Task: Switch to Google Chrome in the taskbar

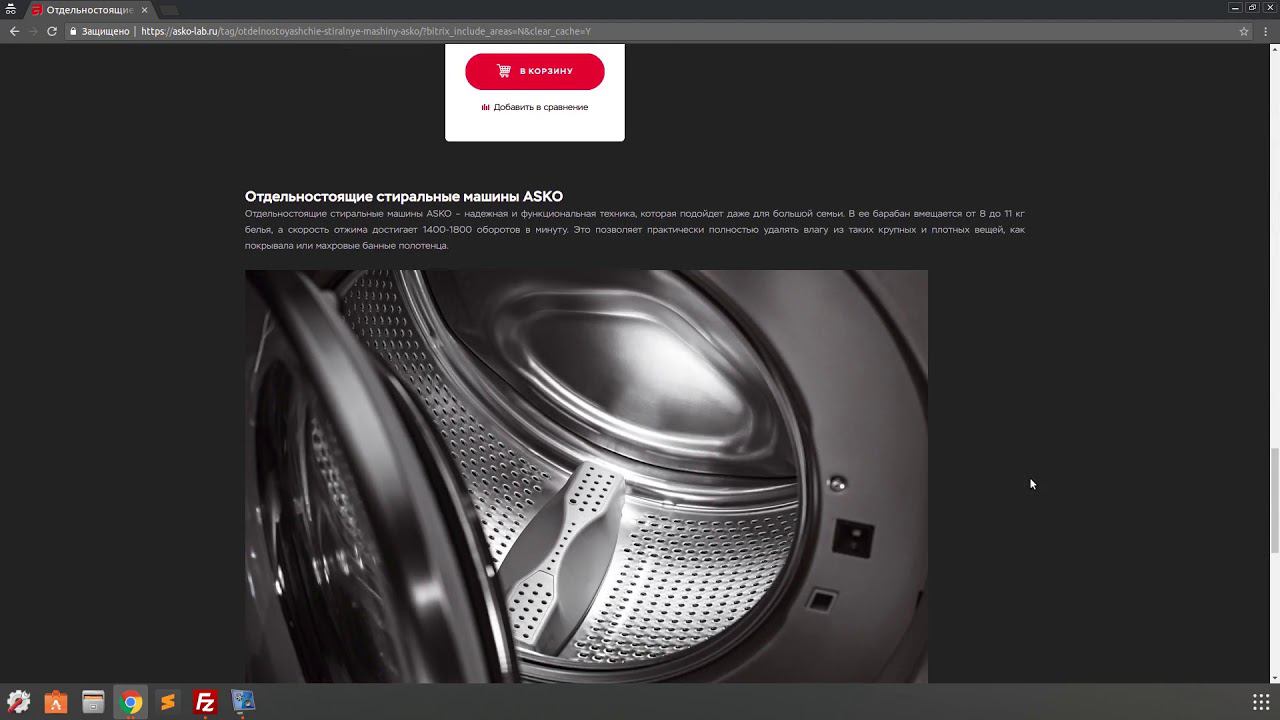Action: click(x=130, y=702)
